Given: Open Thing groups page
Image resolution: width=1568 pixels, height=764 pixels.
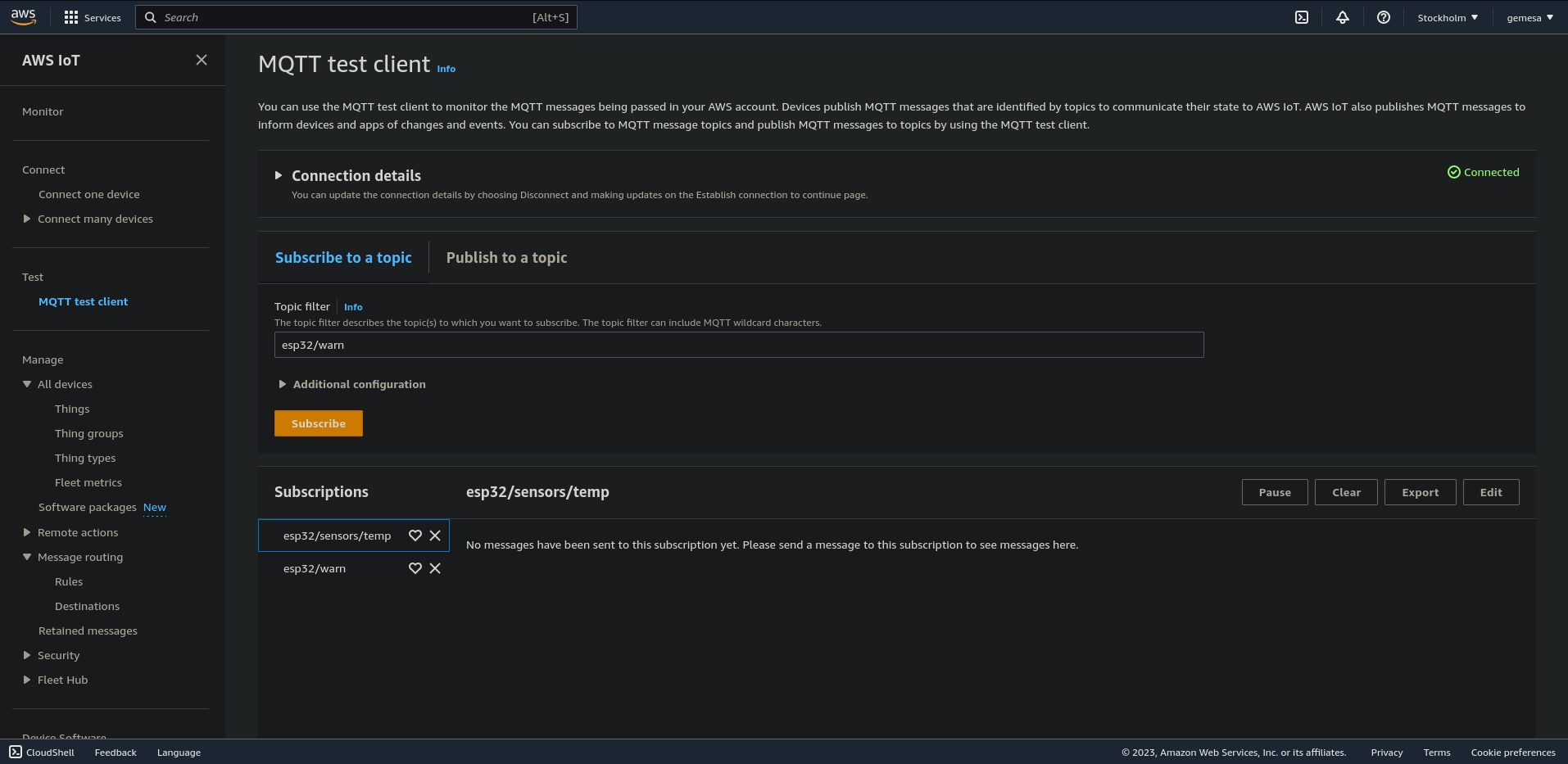Looking at the screenshot, I should point(89,433).
